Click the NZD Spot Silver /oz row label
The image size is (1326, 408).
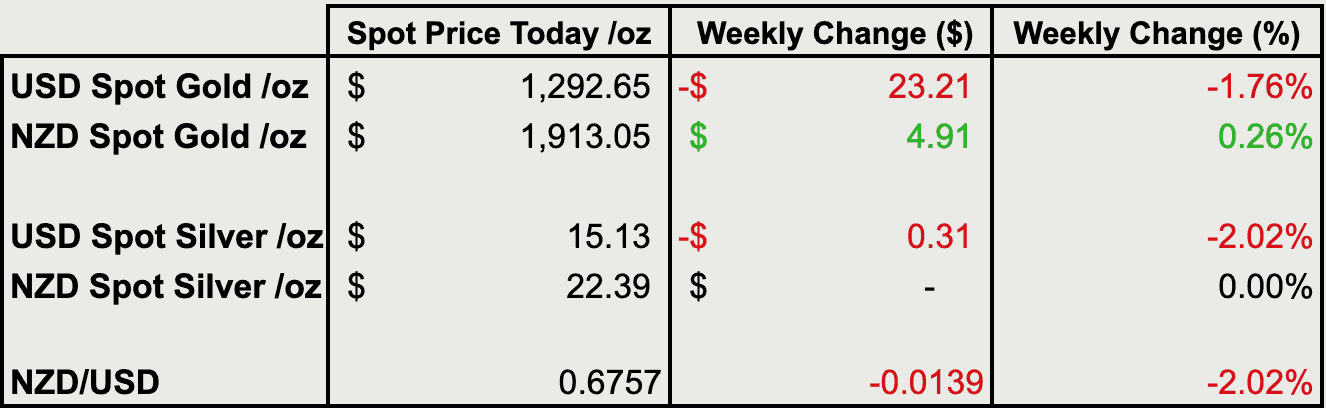(167, 287)
